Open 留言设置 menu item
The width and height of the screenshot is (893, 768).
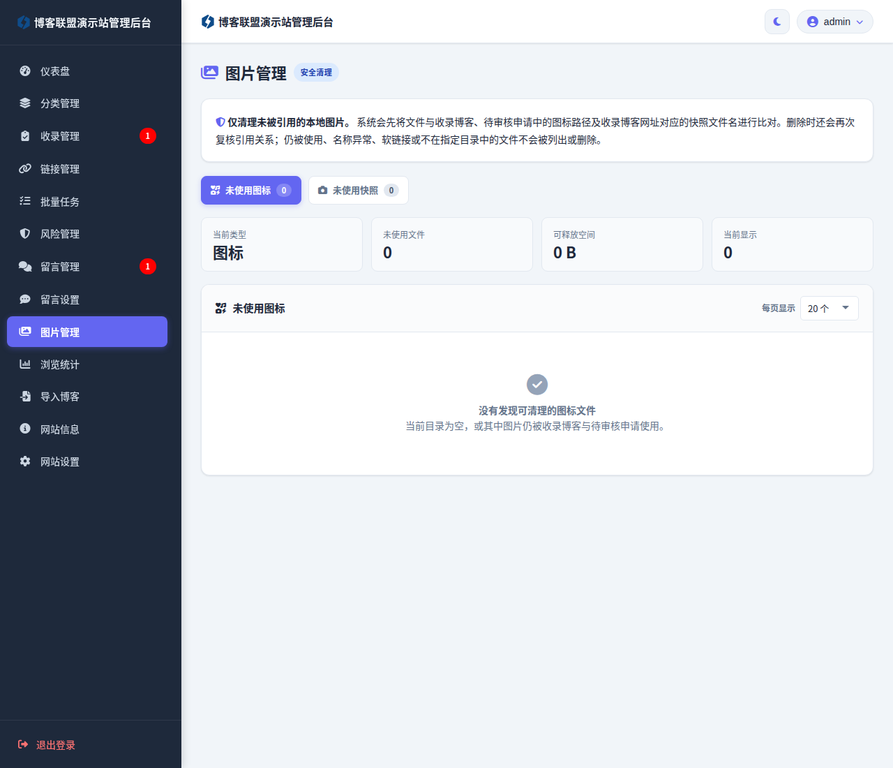click(x=87, y=299)
